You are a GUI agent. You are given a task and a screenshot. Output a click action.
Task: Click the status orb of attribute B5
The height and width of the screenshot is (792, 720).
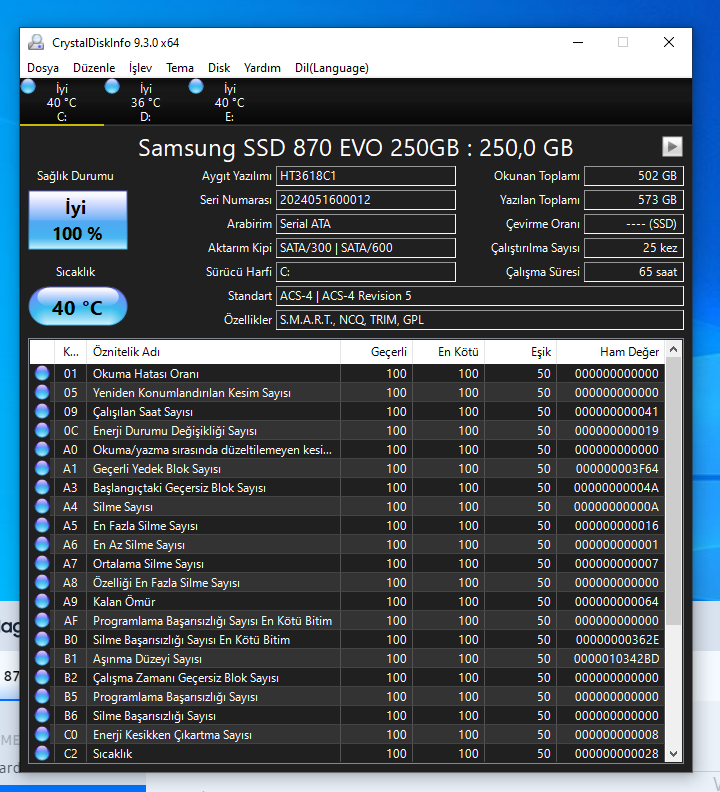[x=42, y=697]
